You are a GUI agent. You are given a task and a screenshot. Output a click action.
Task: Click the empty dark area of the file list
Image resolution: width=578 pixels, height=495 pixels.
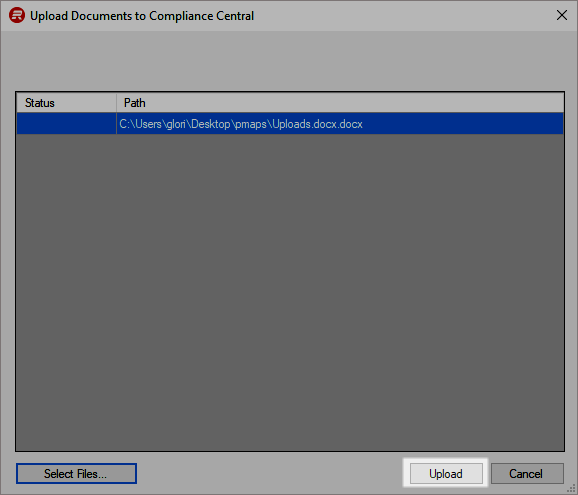pos(290,291)
